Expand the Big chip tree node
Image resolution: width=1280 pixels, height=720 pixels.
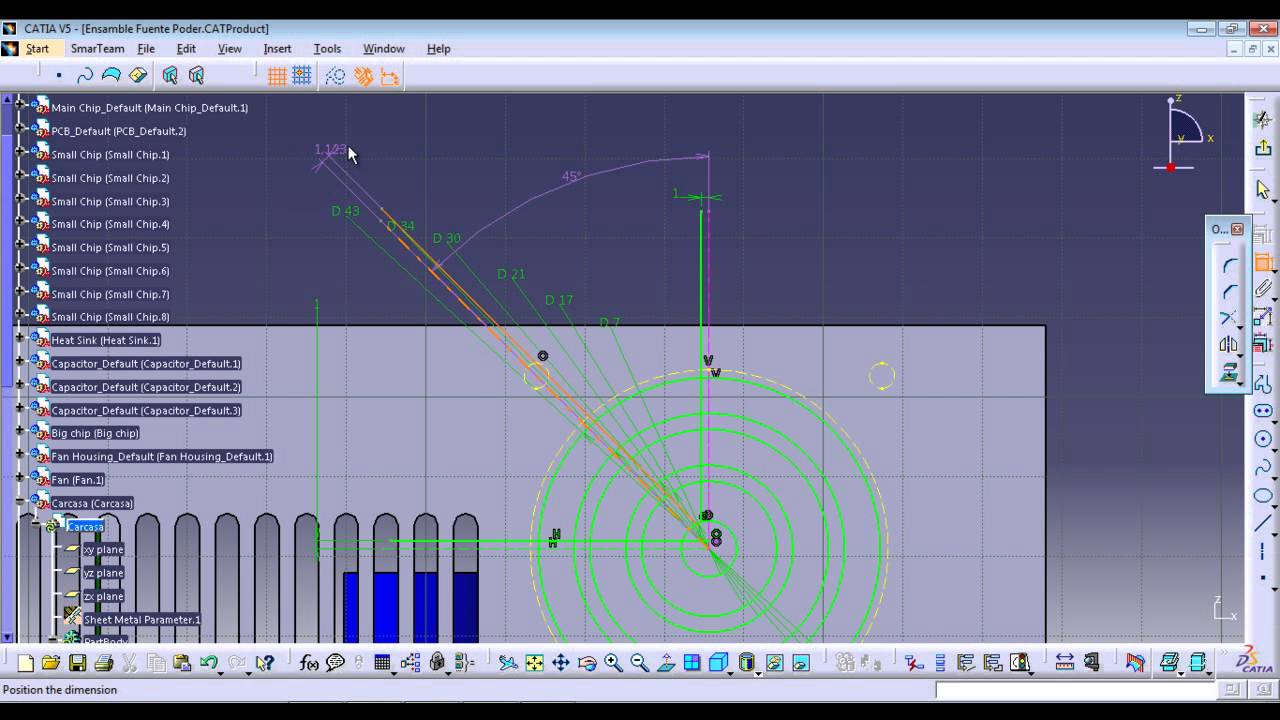point(20,430)
